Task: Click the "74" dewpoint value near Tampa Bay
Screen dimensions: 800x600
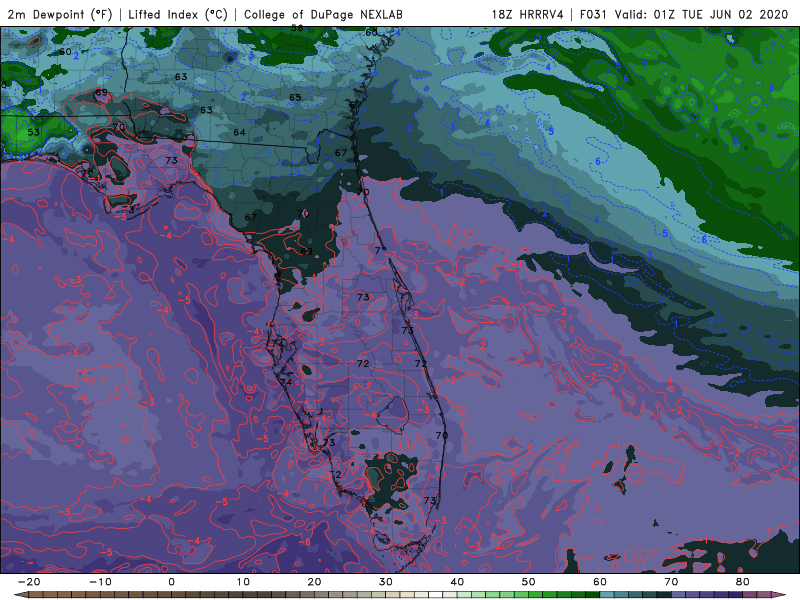Action: pos(286,382)
